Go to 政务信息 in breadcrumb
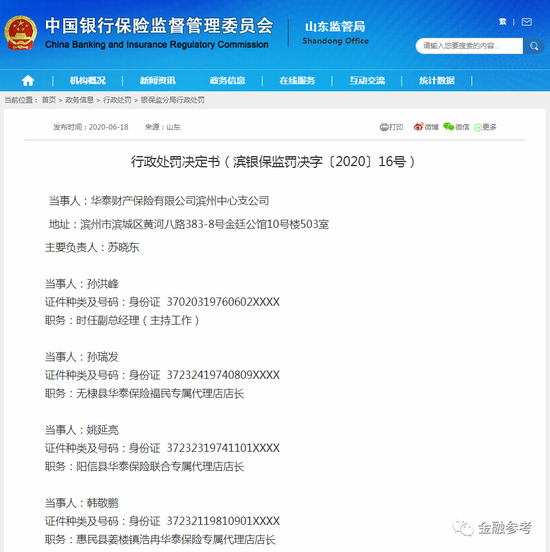This screenshot has width=550, height=552. coord(80,100)
